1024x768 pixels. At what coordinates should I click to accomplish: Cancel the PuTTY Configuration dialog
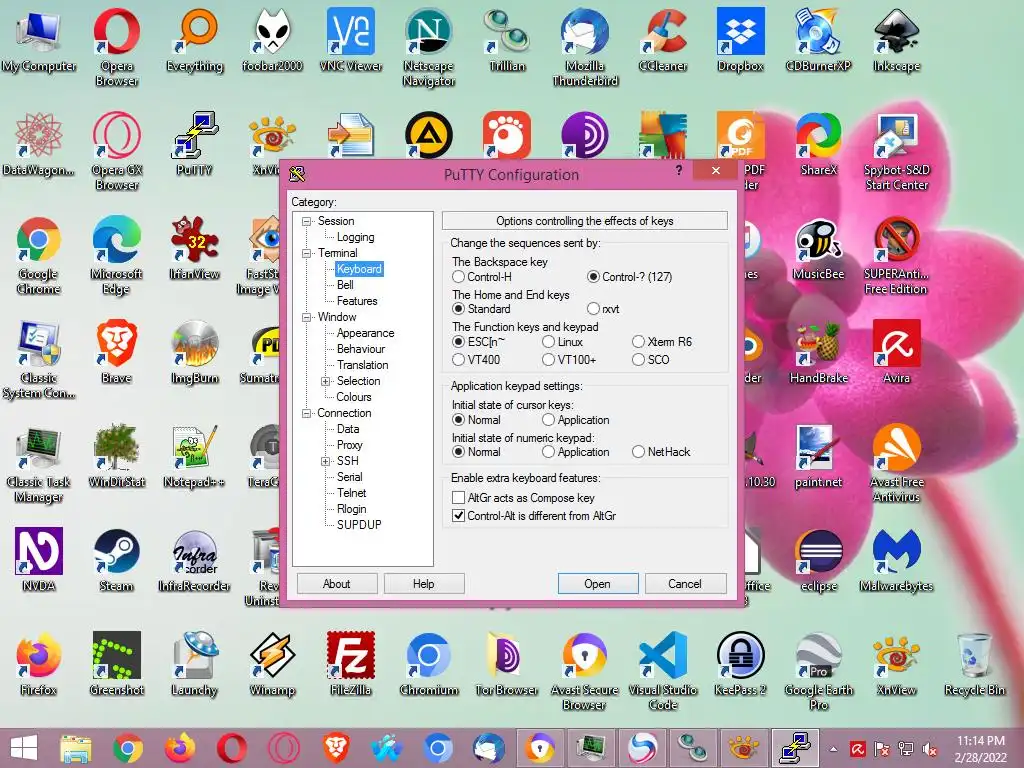click(685, 584)
